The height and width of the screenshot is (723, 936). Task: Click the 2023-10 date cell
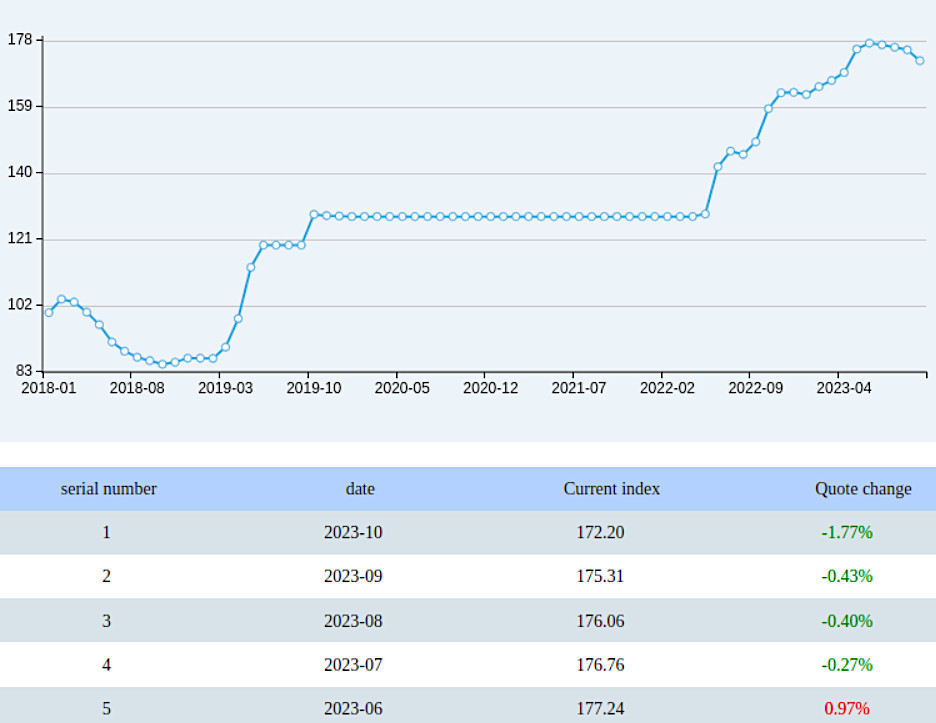[353, 533]
